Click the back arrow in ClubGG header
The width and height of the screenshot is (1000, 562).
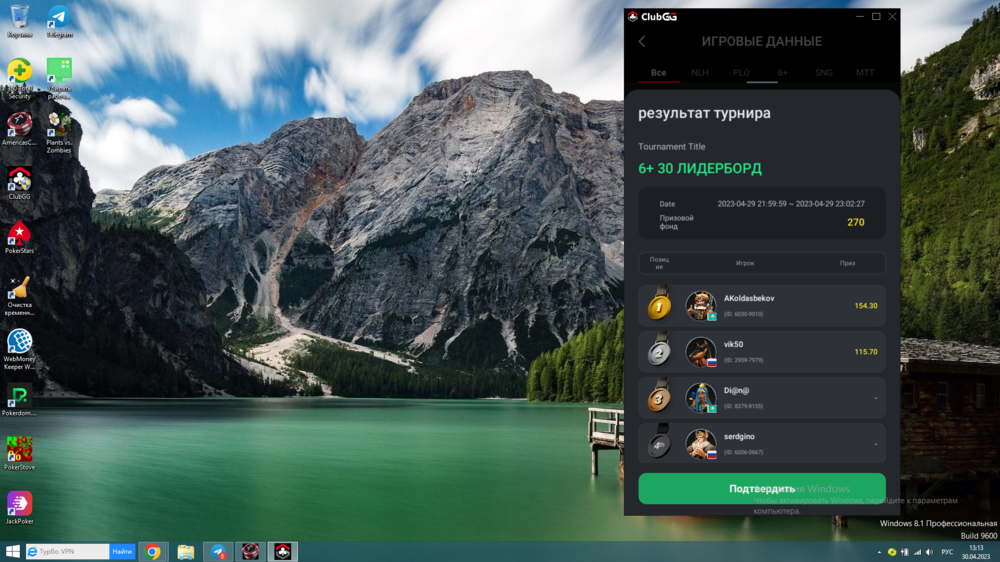[642, 41]
